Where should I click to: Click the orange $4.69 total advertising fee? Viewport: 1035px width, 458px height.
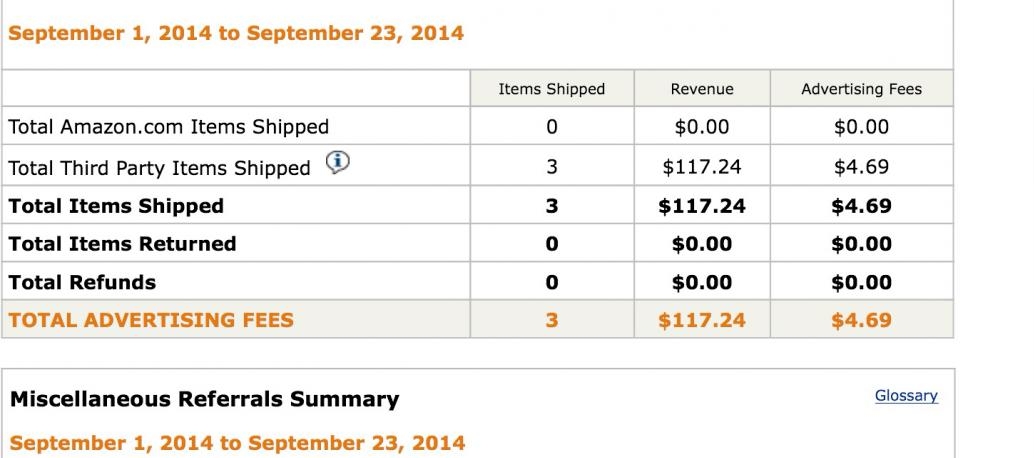(861, 320)
